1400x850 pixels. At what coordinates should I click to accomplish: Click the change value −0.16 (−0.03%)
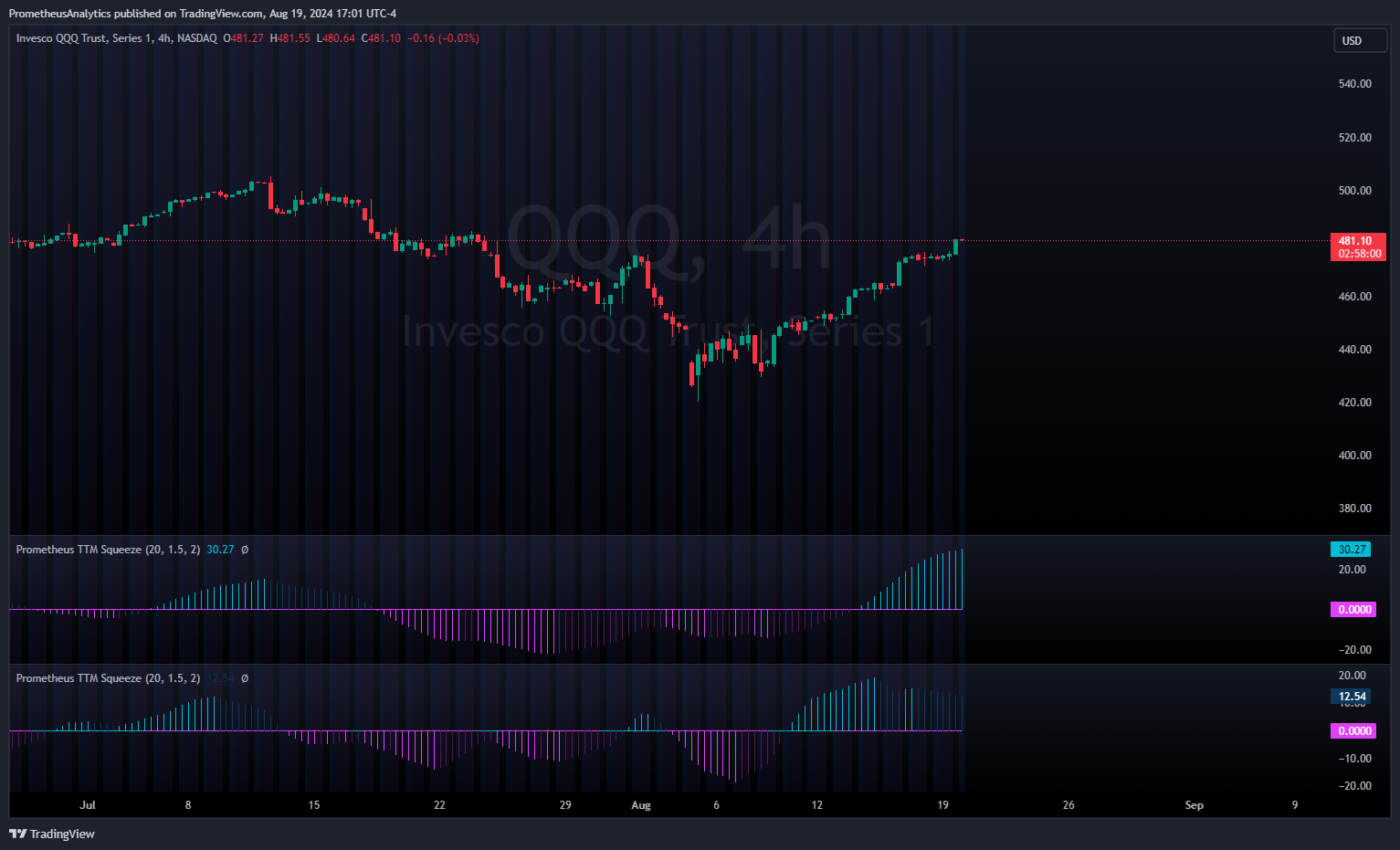443,38
